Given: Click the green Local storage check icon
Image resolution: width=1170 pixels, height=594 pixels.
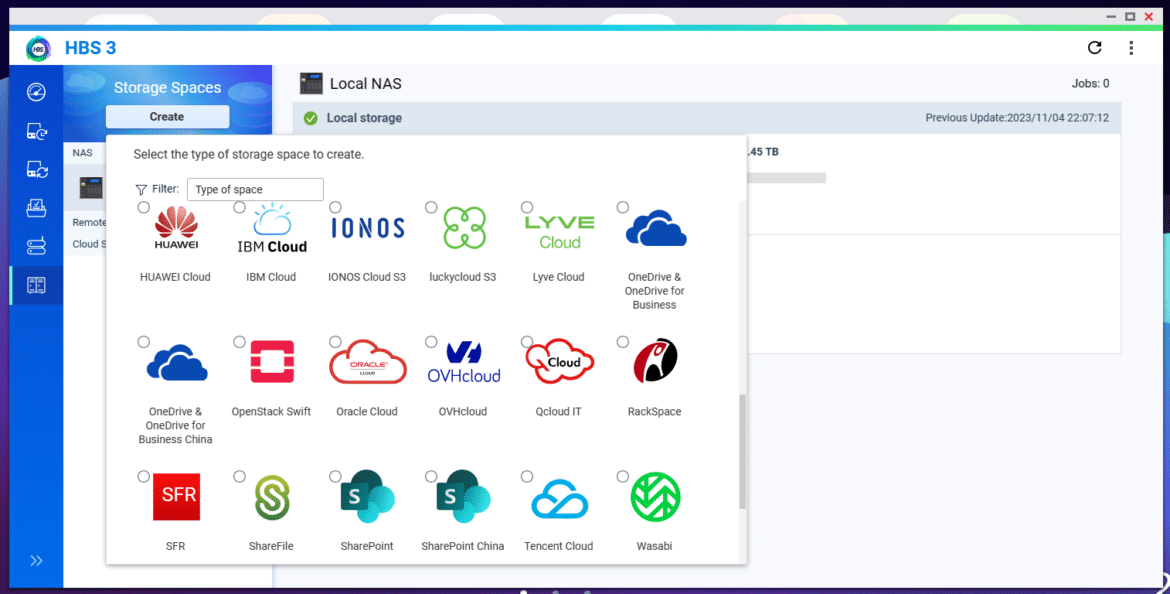Looking at the screenshot, I should [x=311, y=118].
